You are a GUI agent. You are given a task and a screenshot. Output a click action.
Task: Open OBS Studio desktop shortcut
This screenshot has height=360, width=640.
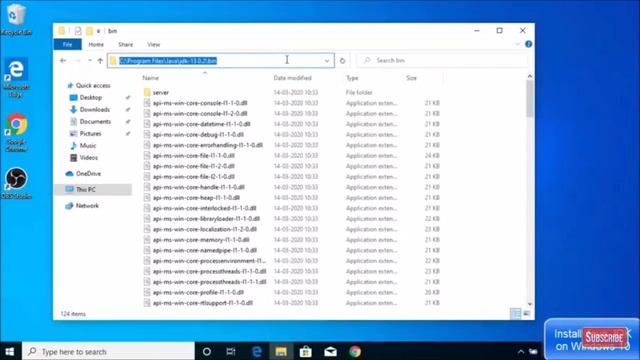pyautogui.click(x=16, y=184)
